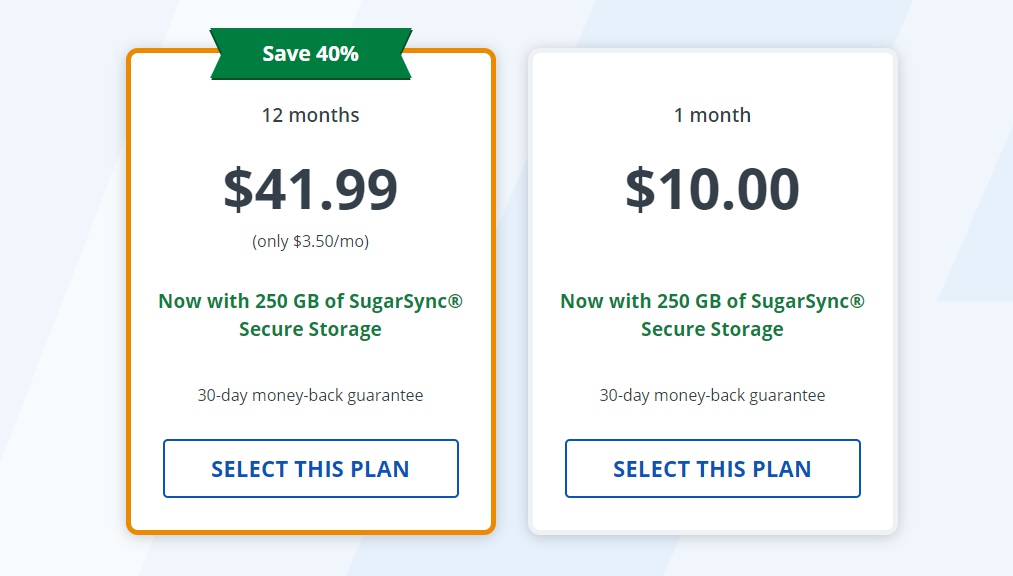Select the 1 month plan button
1013x576 pixels.
tap(713, 468)
